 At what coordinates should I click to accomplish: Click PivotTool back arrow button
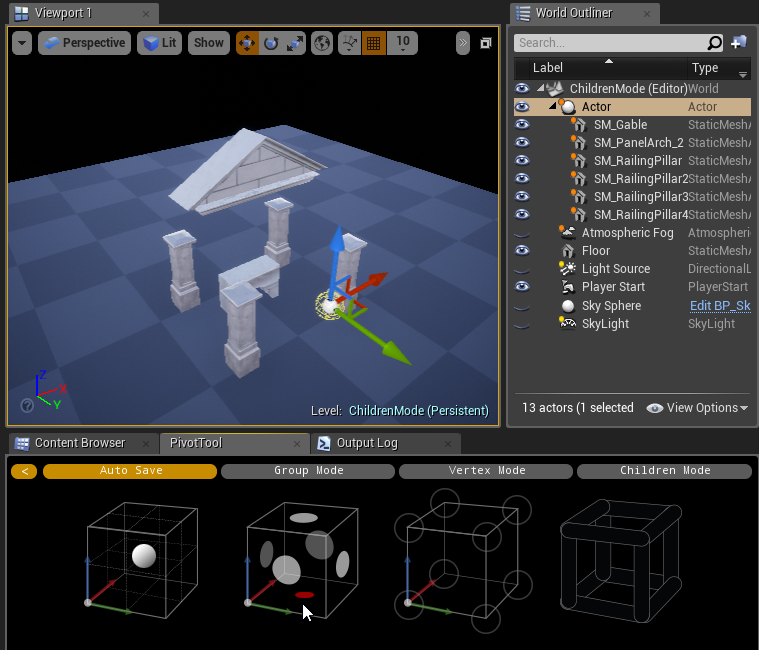point(24,471)
